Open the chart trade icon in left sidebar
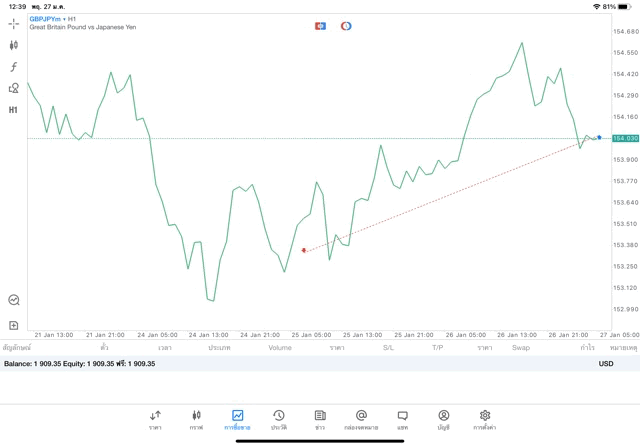This screenshot has width=640, height=447. [x=14, y=299]
